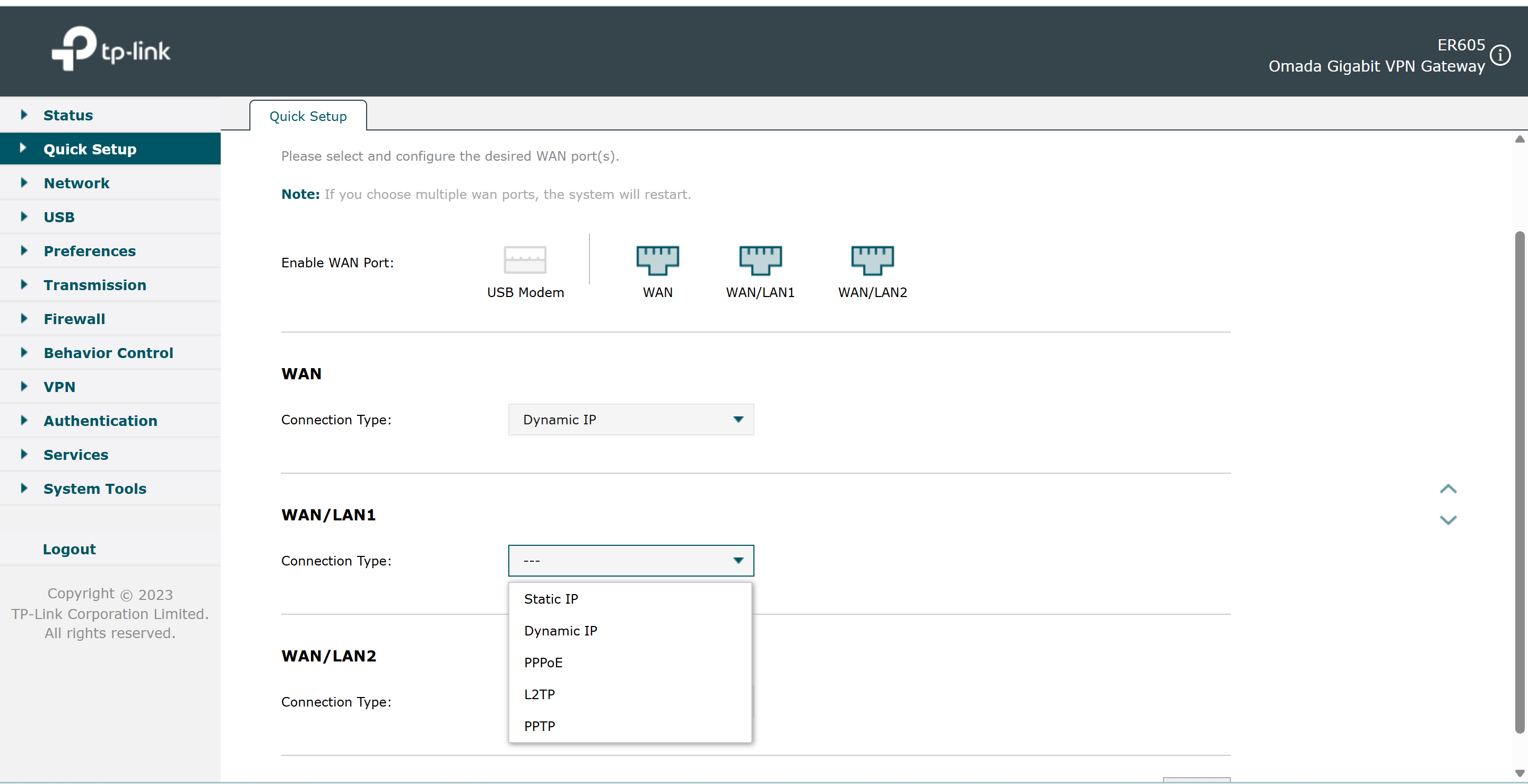This screenshot has height=784, width=1528.
Task: Toggle the WAN/LAN2 port icon
Action: [x=872, y=260]
